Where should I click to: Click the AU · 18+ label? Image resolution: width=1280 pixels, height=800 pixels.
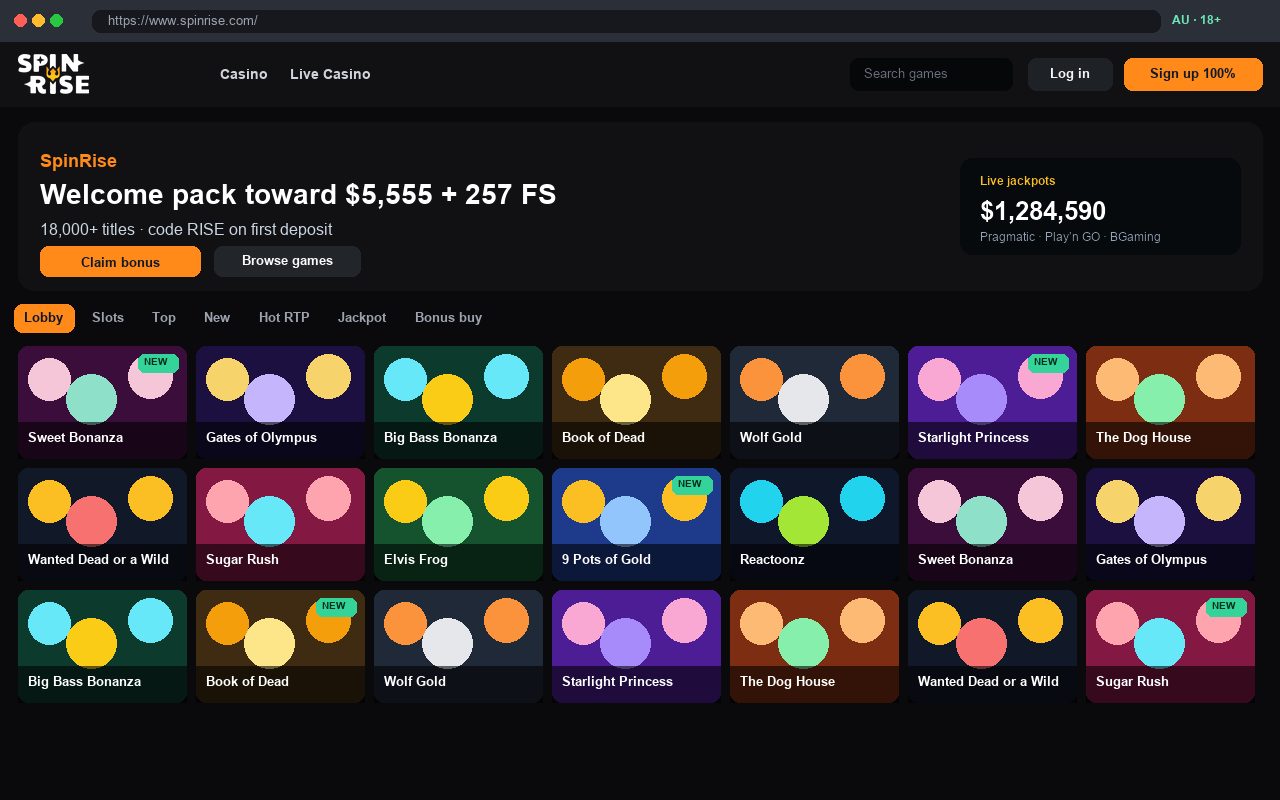pyautogui.click(x=1196, y=20)
